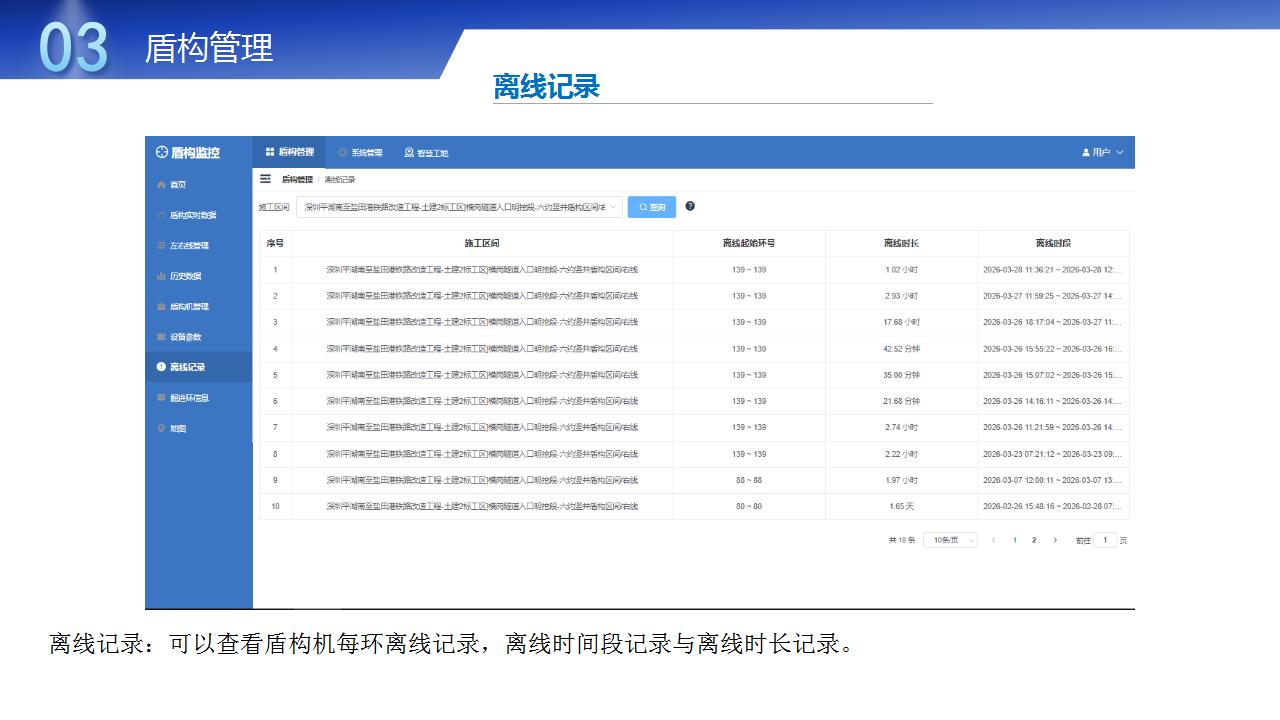Open 历史数据 bar chart icon in sidebar
Screen dimensions: 1280x720
pyautogui.click(x=161, y=276)
